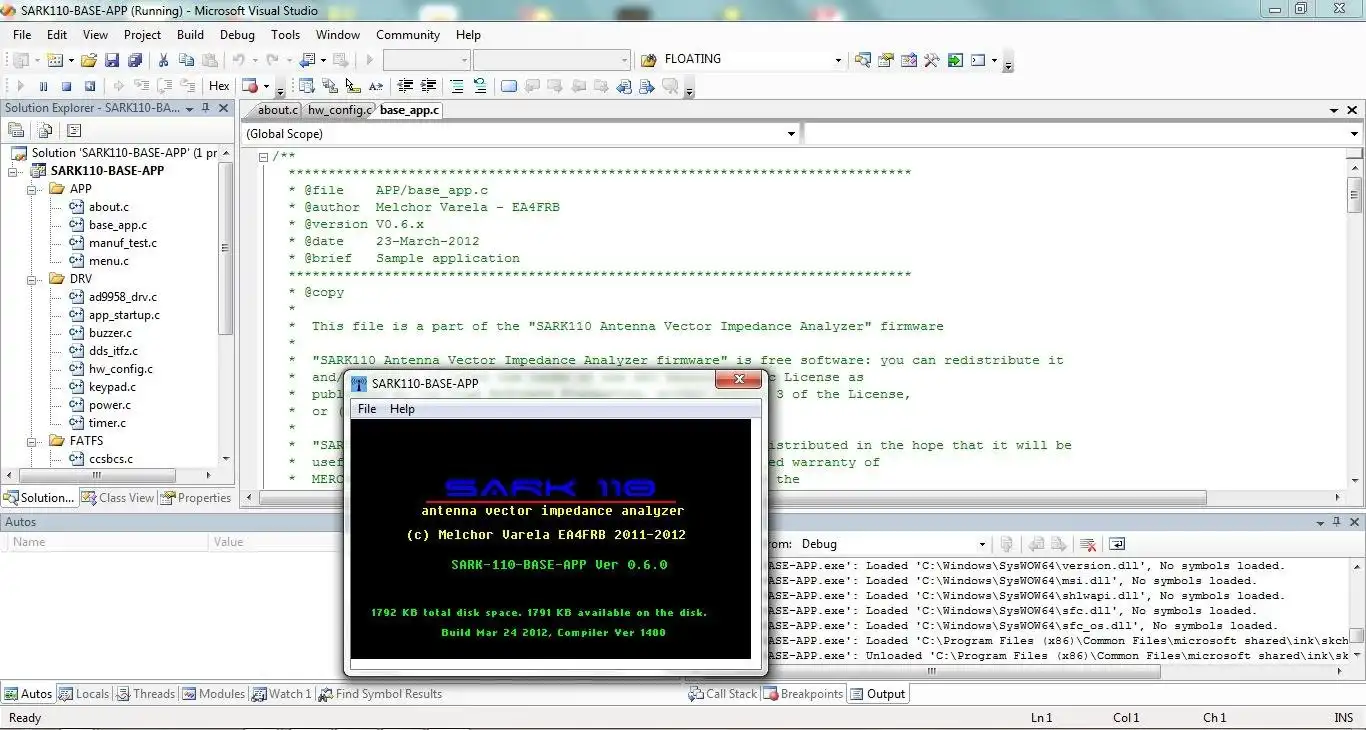Collapse the header comment block in editor
Image resolution: width=1366 pixels, height=730 pixels.
click(x=263, y=157)
